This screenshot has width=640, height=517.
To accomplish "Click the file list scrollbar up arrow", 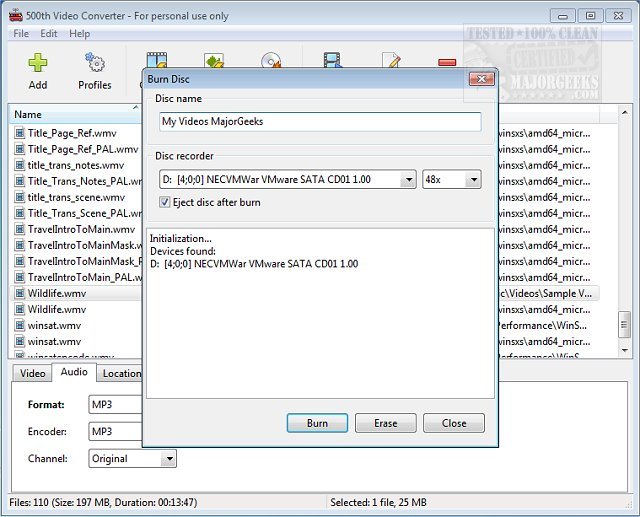I will click(624, 112).
